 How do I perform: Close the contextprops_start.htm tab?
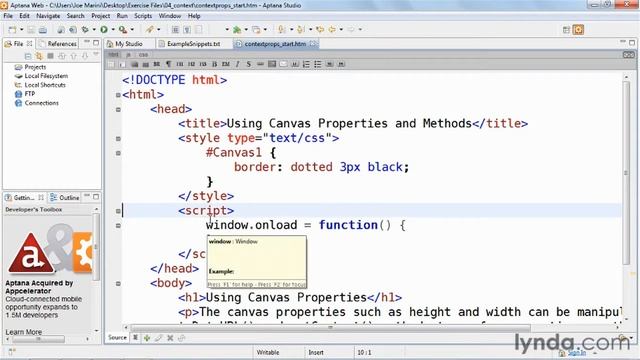point(313,44)
